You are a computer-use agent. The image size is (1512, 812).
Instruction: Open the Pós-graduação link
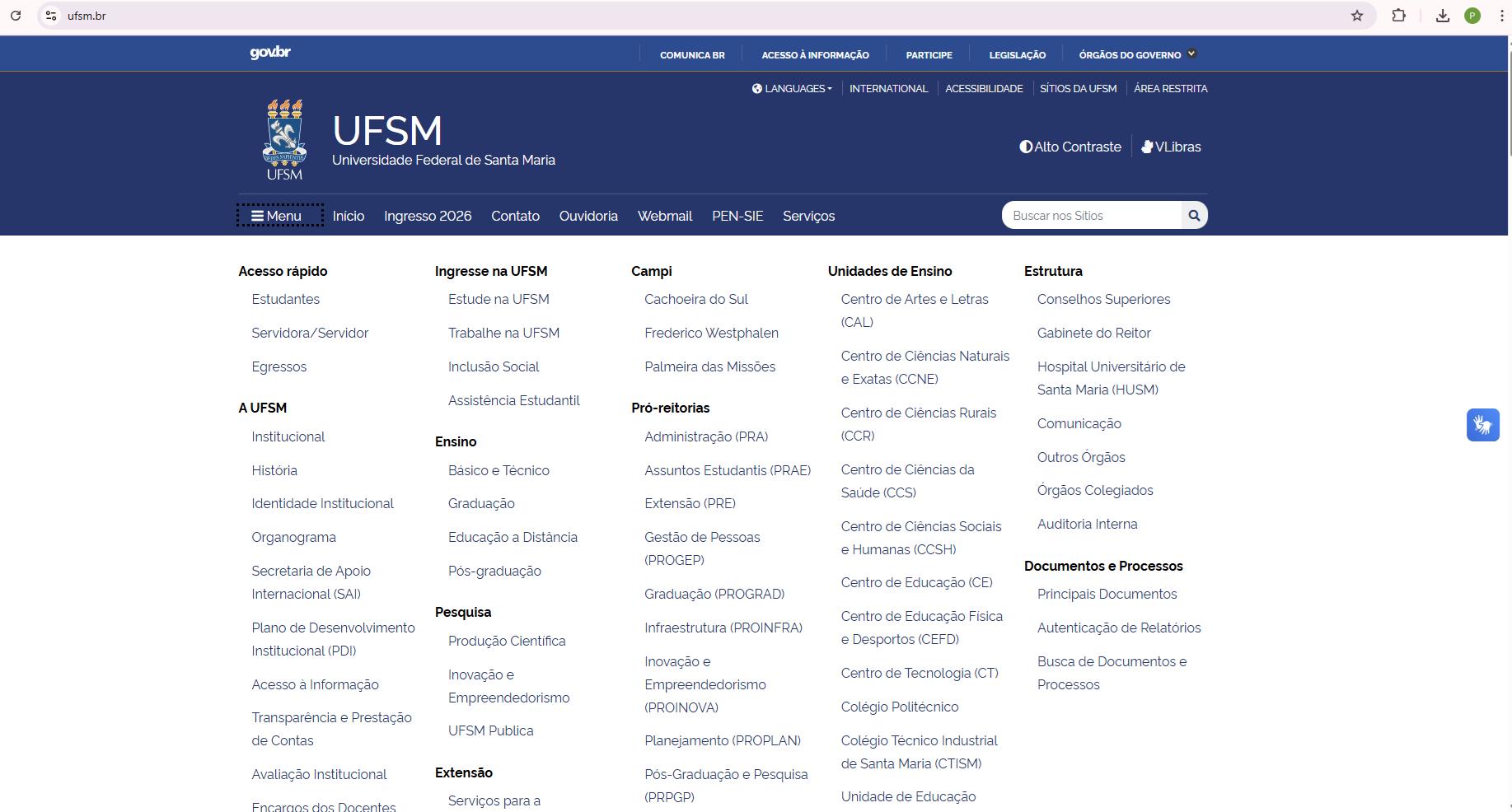point(494,571)
